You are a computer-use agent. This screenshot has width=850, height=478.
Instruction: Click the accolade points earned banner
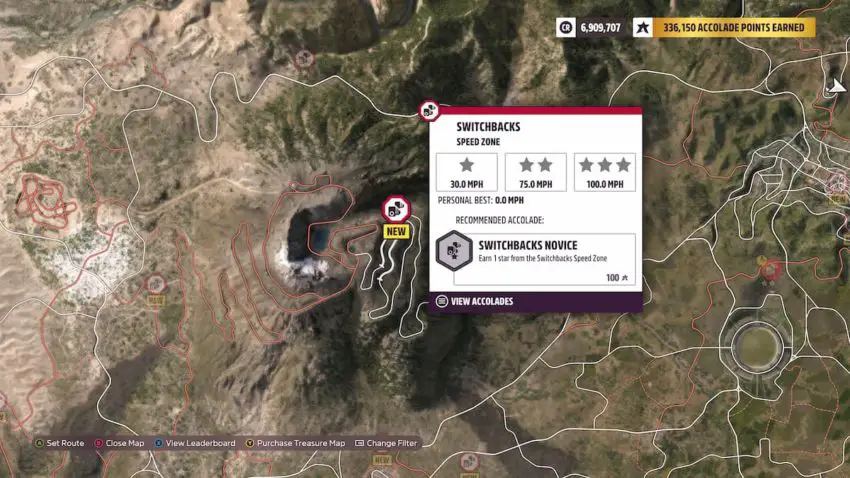734,27
